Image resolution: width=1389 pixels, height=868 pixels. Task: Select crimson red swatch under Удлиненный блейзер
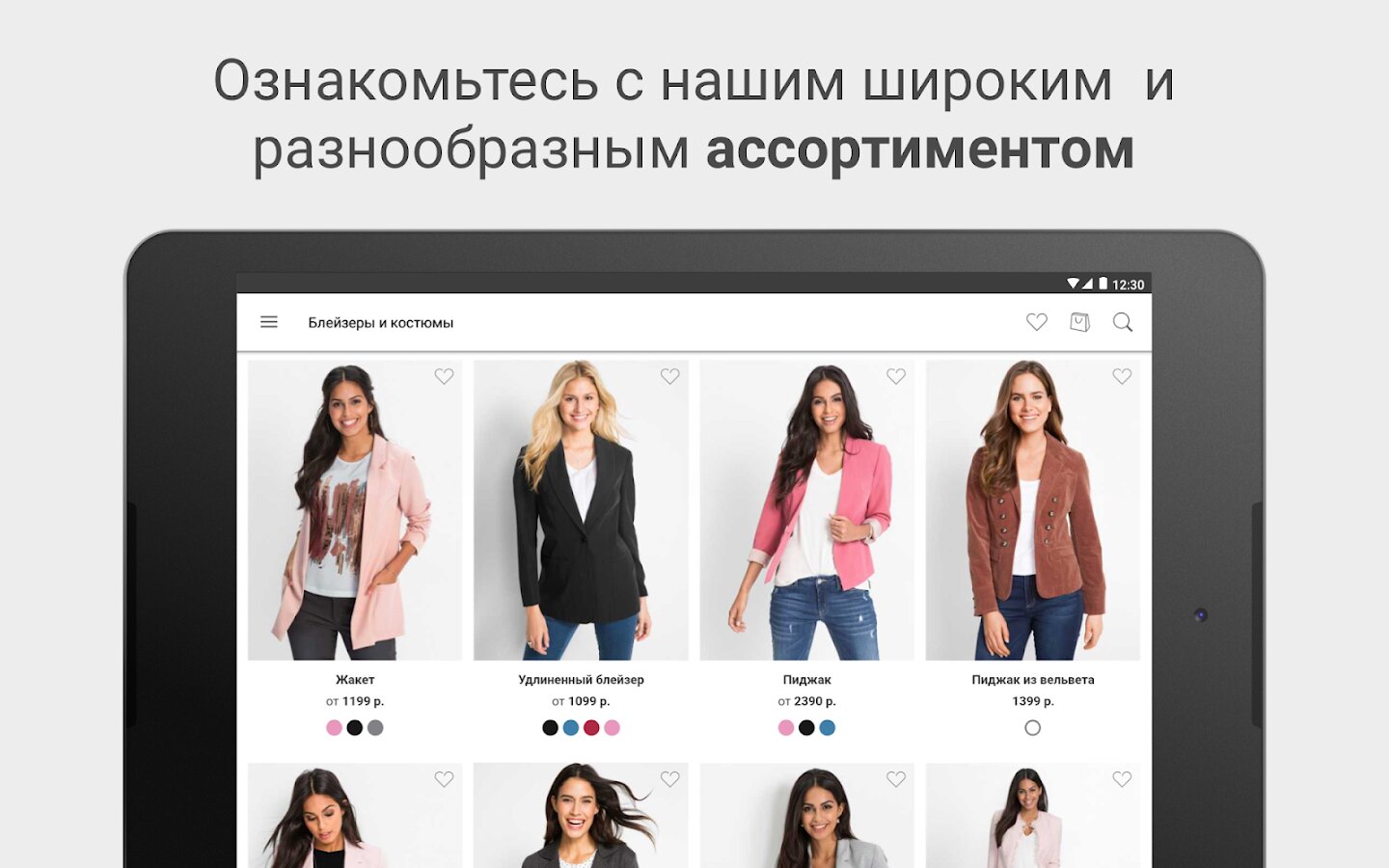[591, 728]
